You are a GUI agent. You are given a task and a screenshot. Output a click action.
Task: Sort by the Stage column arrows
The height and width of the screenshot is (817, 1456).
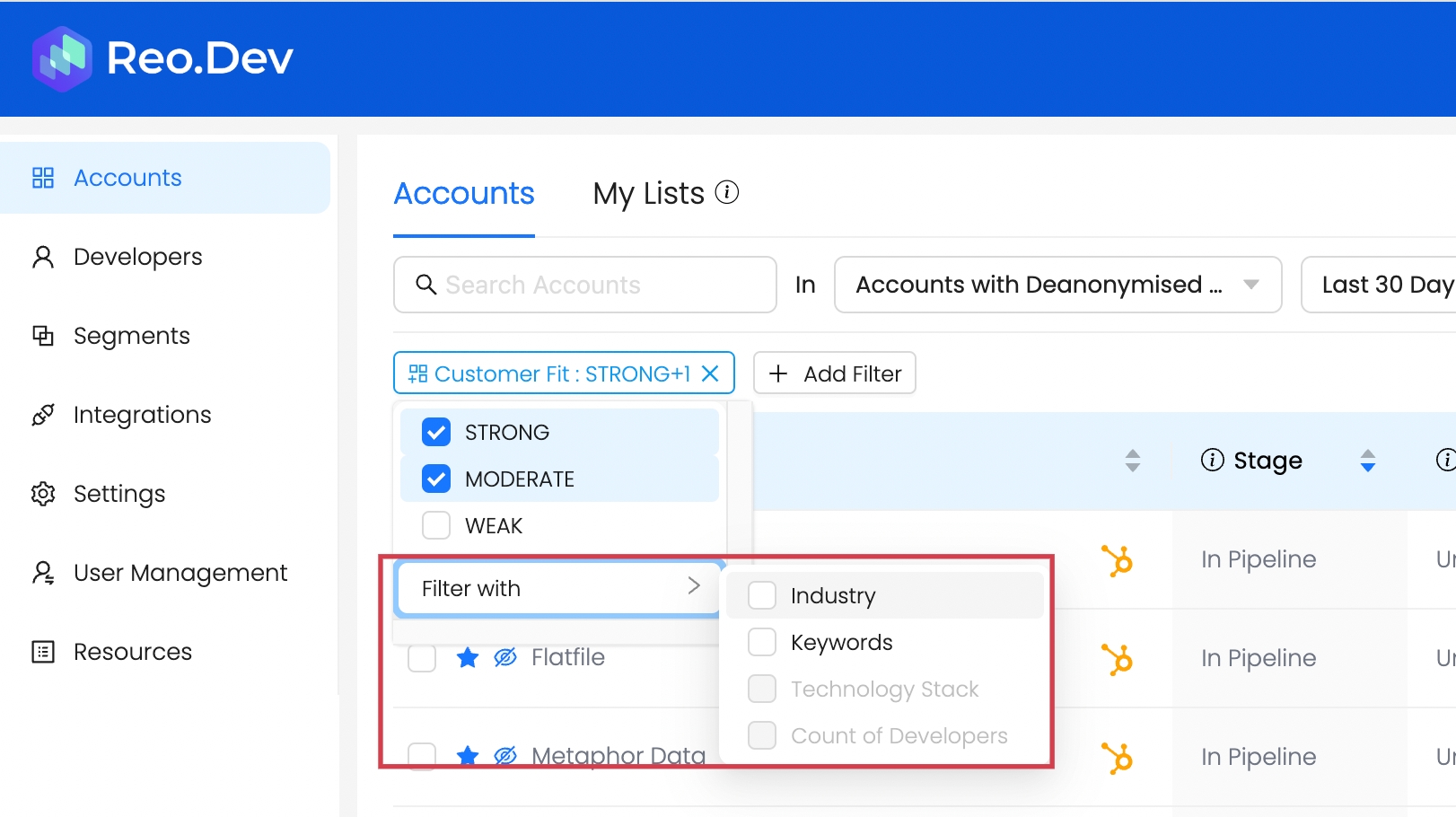pos(1367,461)
